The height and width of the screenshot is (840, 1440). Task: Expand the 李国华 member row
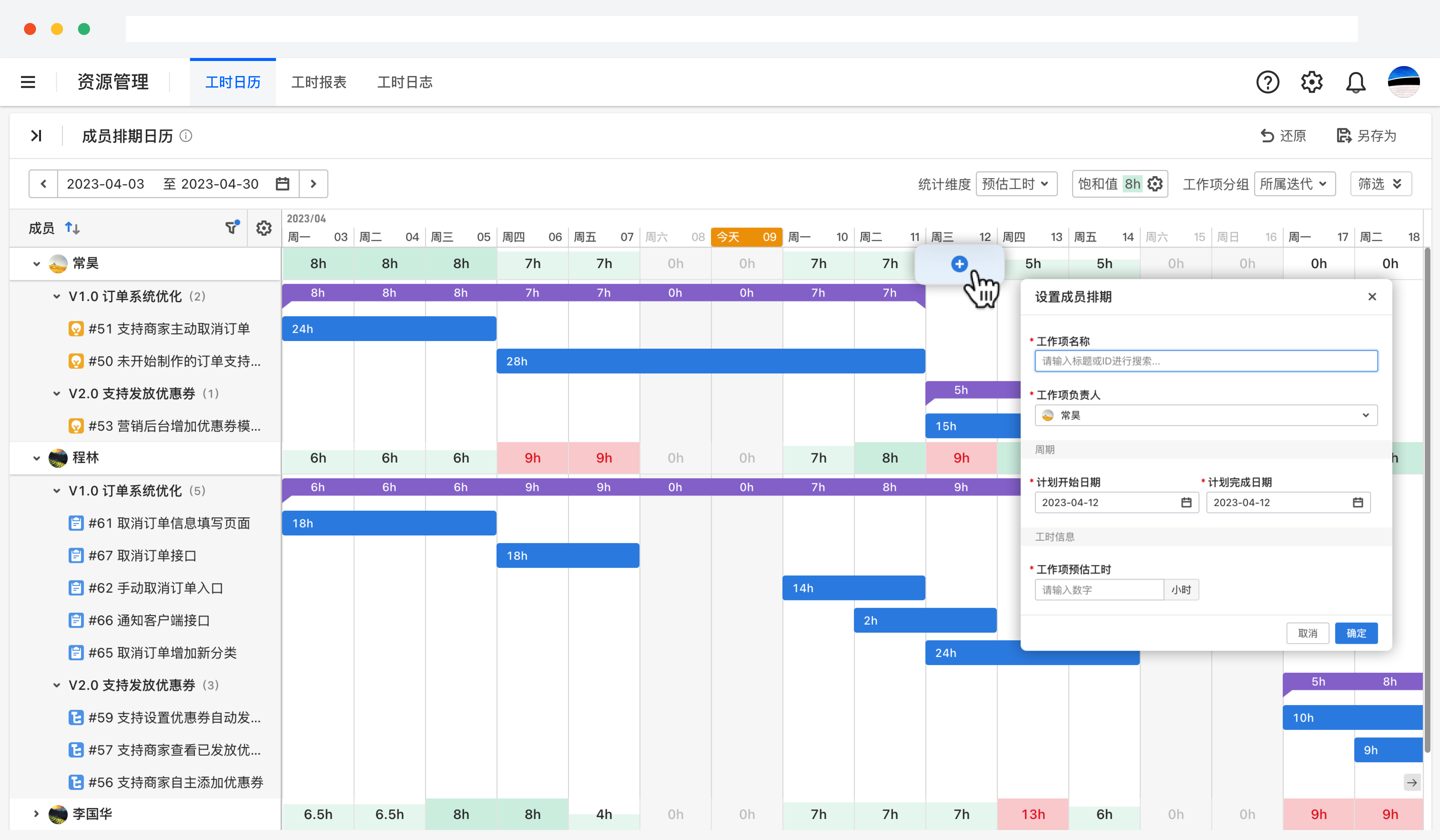37,814
